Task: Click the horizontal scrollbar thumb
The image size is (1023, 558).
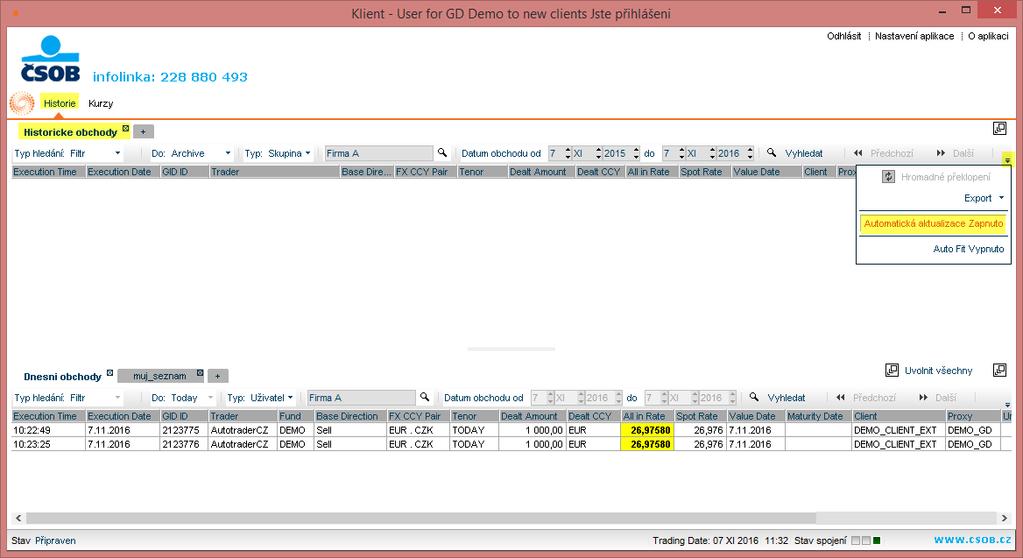Action: pyautogui.click(x=421, y=518)
